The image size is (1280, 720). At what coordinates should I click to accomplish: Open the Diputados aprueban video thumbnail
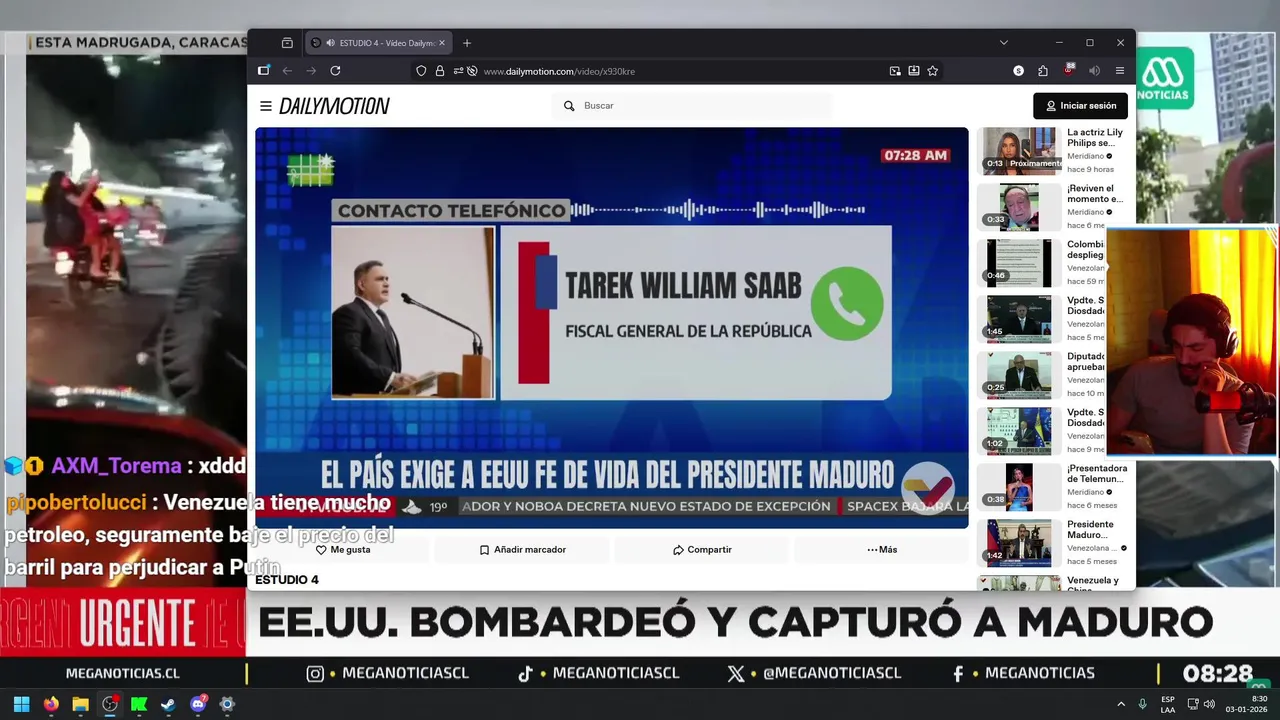pos(1019,375)
